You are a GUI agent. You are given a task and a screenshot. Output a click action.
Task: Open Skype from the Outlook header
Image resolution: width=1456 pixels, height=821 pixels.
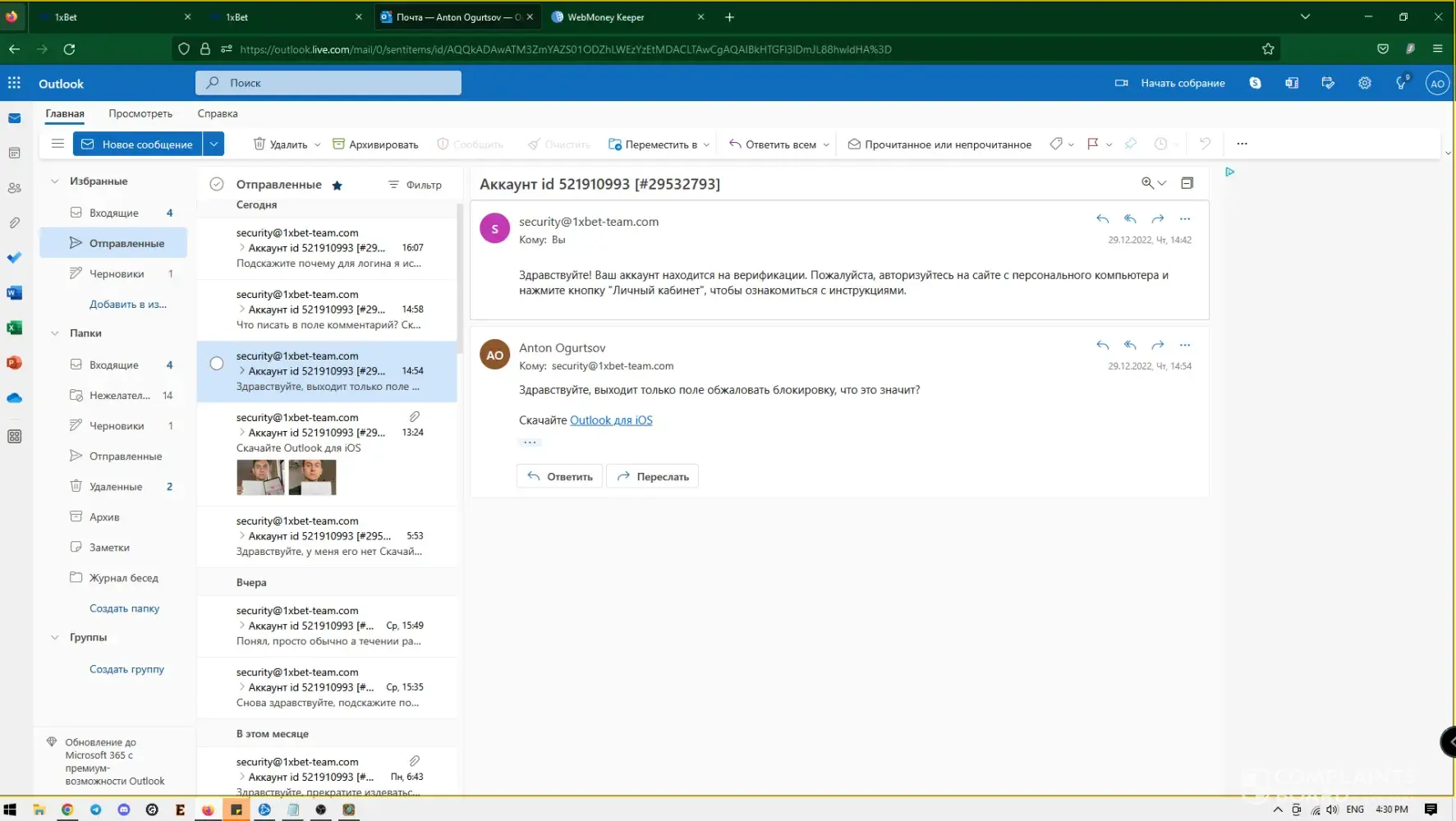coord(1255,83)
